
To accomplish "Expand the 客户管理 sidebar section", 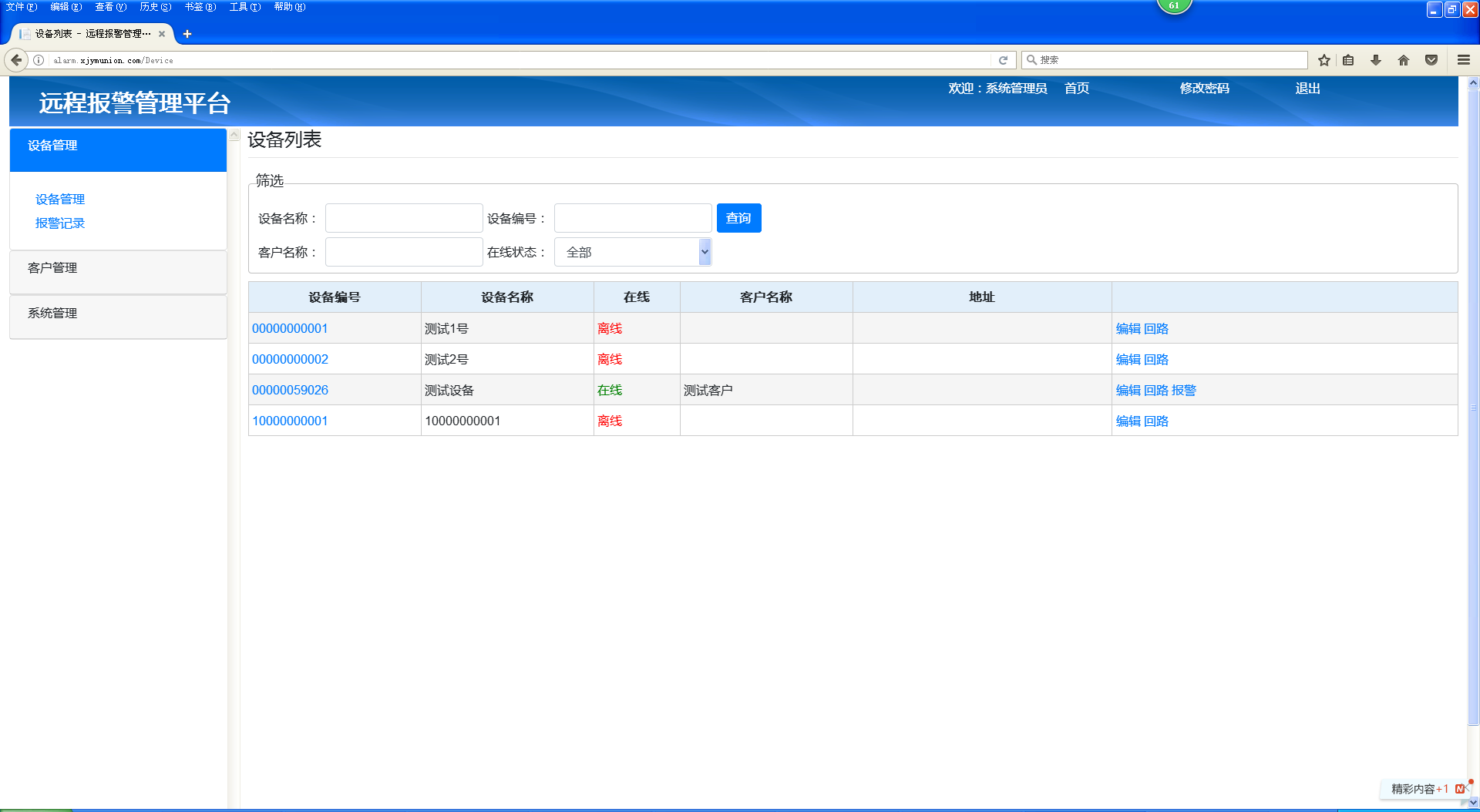I will pyautogui.click(x=52, y=268).
